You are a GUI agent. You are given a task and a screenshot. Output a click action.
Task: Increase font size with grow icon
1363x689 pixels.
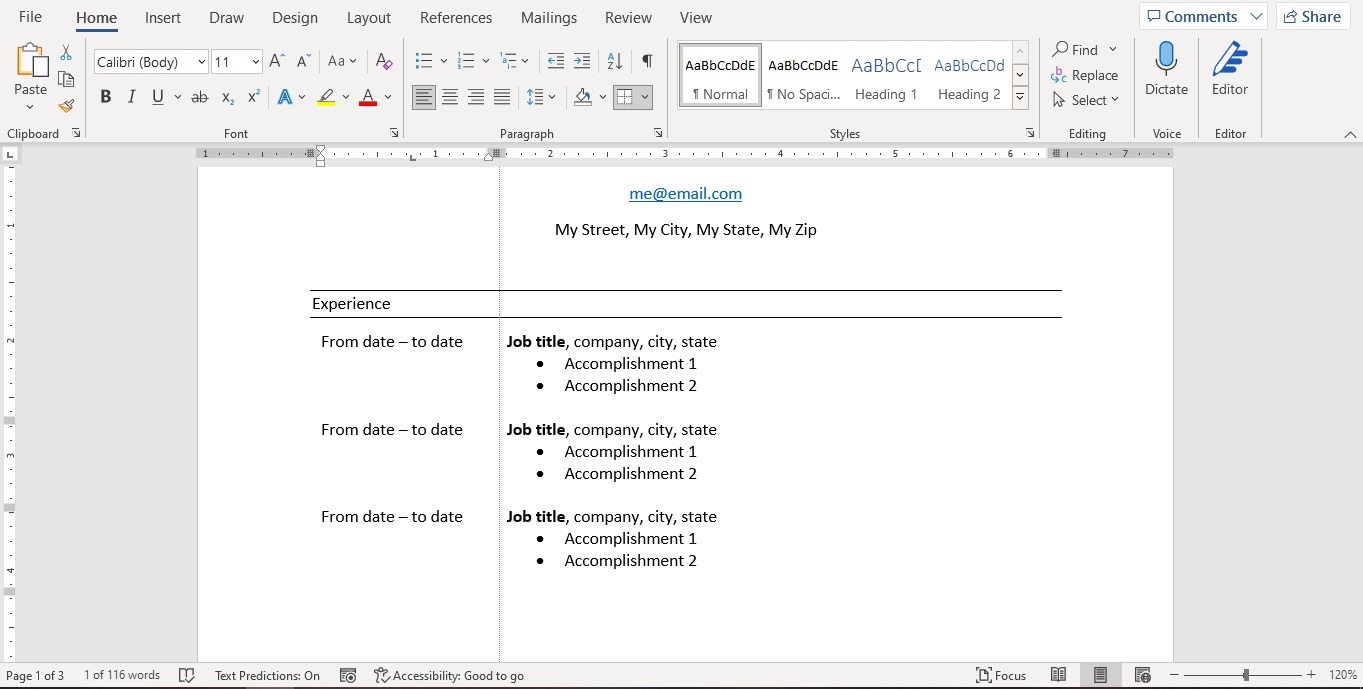coord(278,62)
